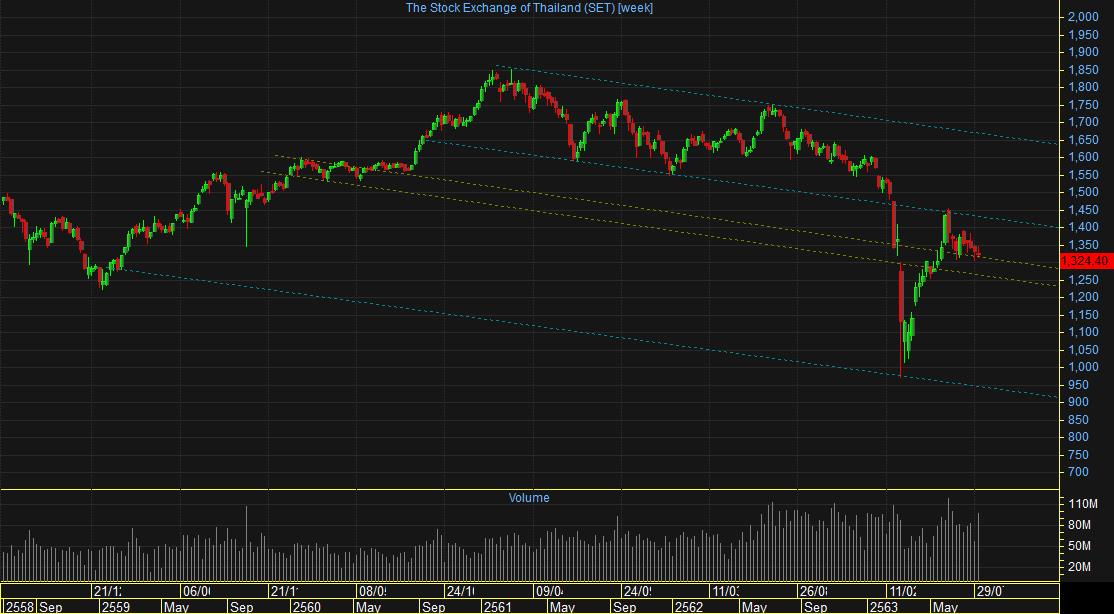Click the 1,700 price level label
Image resolution: width=1114 pixels, height=614 pixels.
coord(1083,122)
